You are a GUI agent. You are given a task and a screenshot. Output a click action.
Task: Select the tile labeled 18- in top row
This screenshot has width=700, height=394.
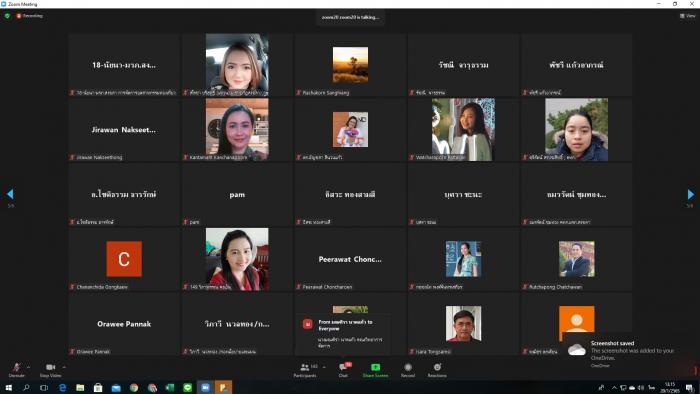click(x=124, y=65)
